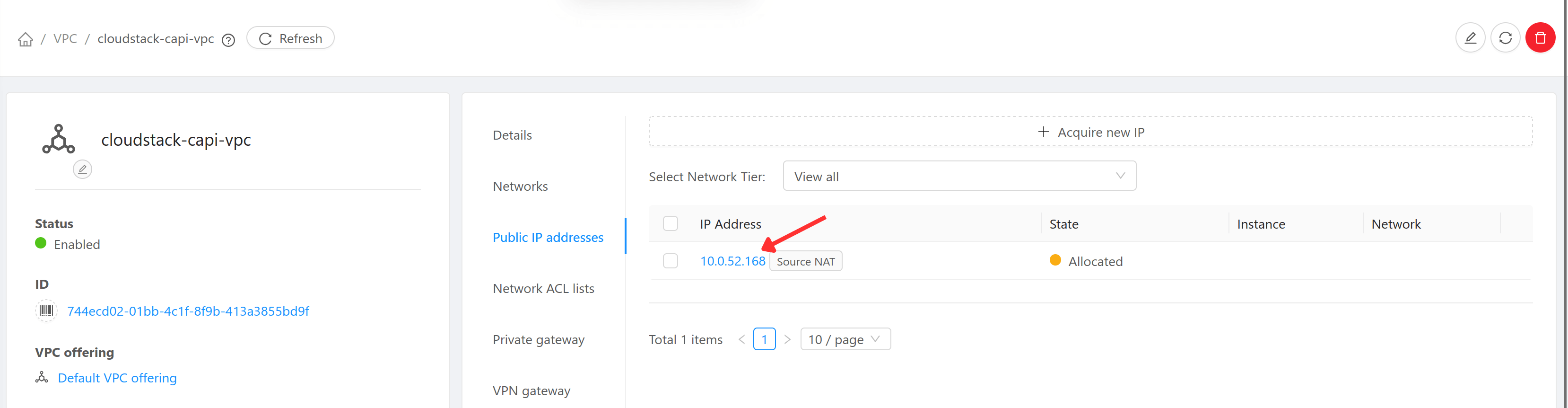This screenshot has width=1568, height=408.
Task: Click the edit pencil icon at top right
Action: (1470, 38)
